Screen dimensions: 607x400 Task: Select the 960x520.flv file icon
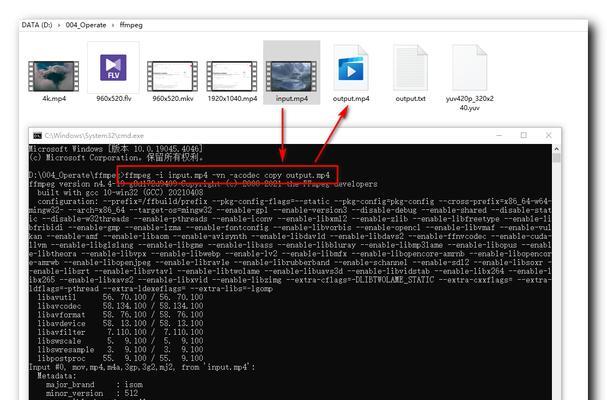tap(113, 67)
